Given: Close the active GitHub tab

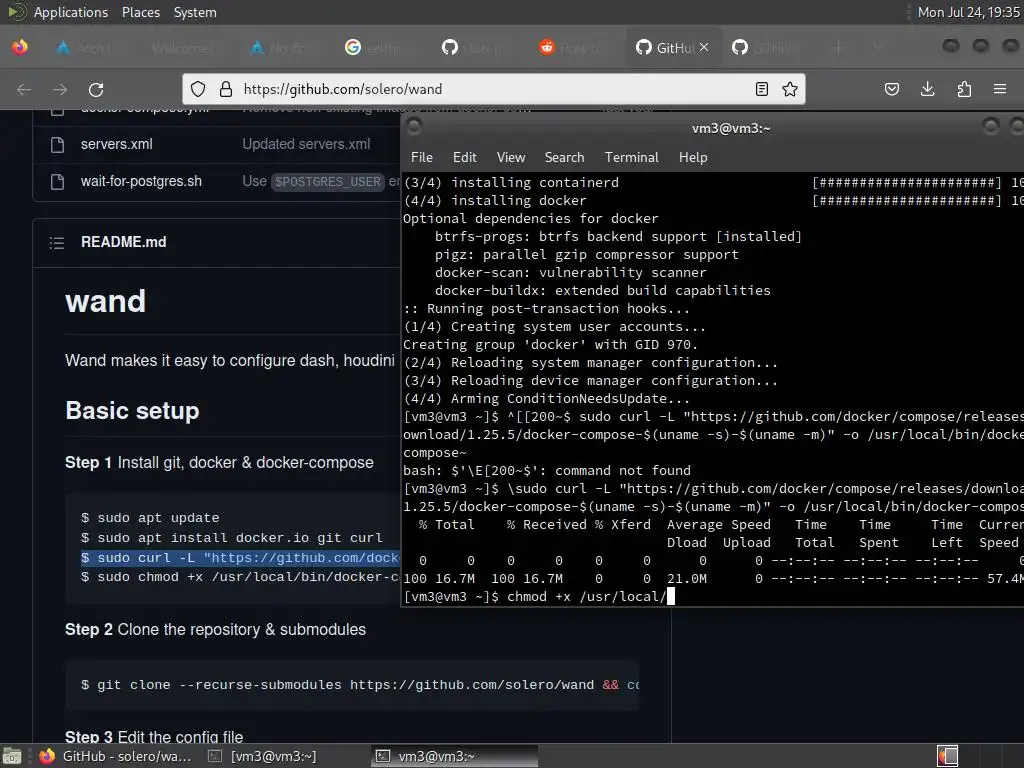Looking at the screenshot, I should pyautogui.click(x=704, y=47).
